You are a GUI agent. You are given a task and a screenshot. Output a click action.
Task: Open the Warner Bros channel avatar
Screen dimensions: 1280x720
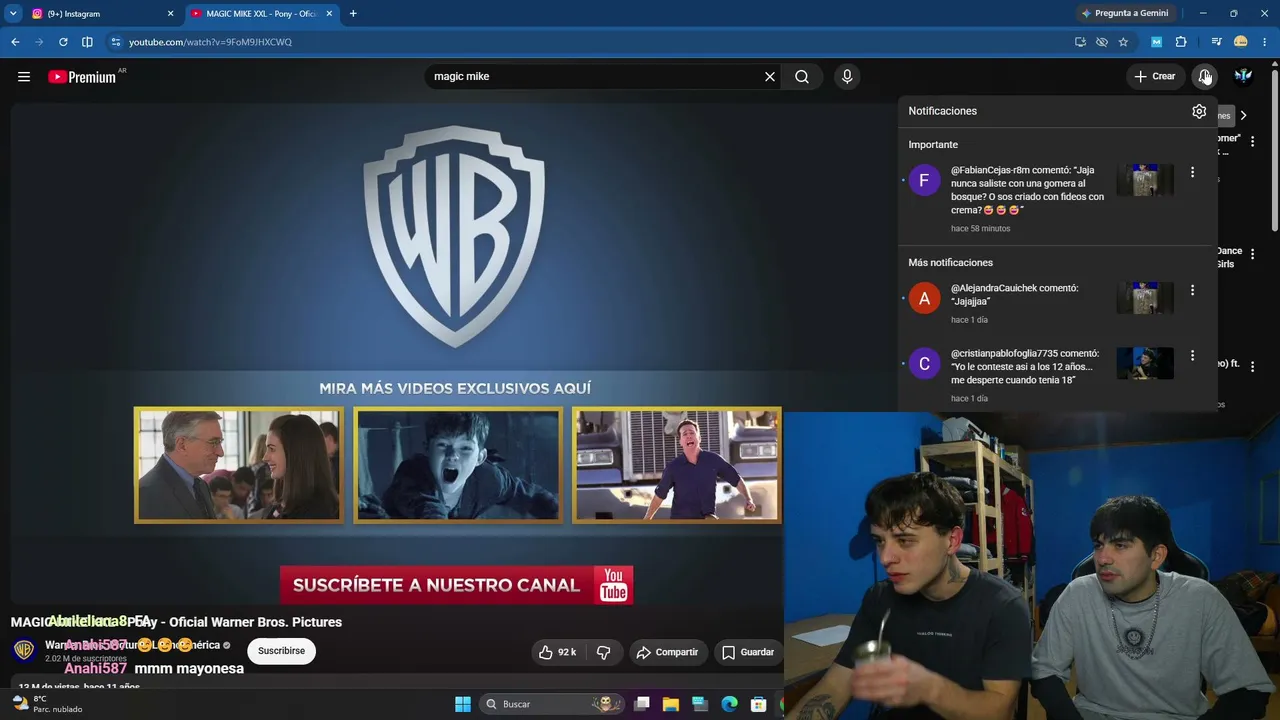pos(24,651)
